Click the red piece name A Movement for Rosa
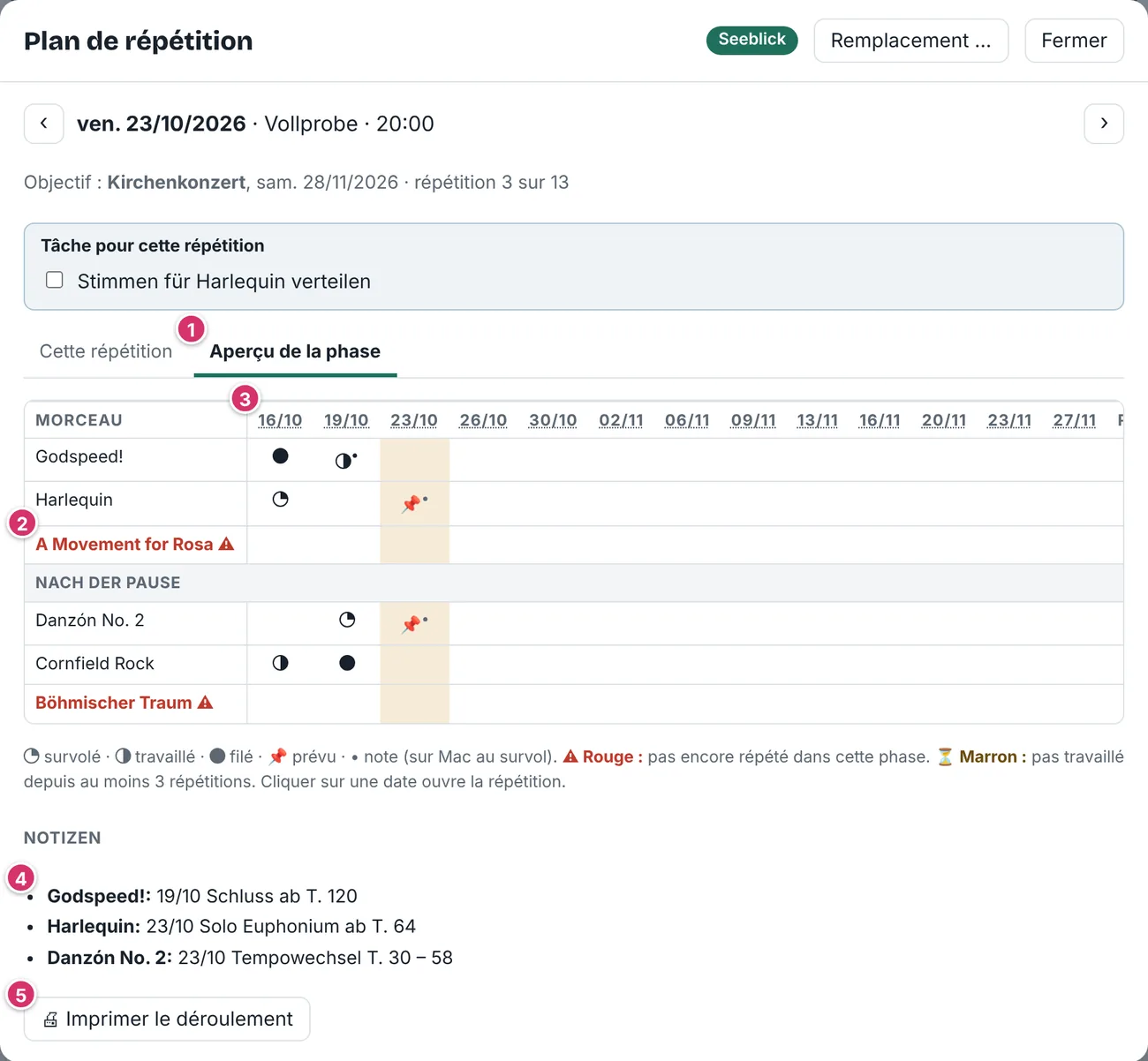Viewport: 1148px width, 1061px height. click(x=125, y=544)
